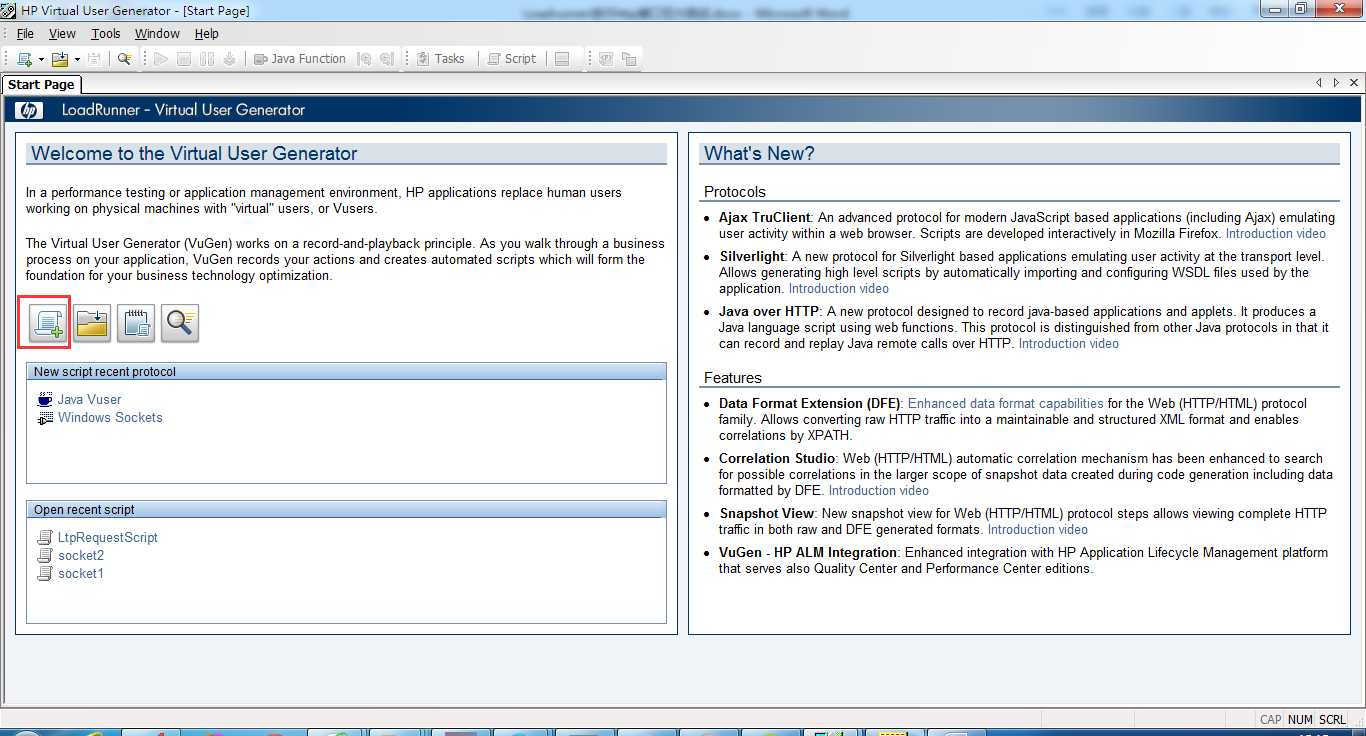Click New Script icon in the toolbar
Screen dimensions: 1366x736
click(24, 59)
